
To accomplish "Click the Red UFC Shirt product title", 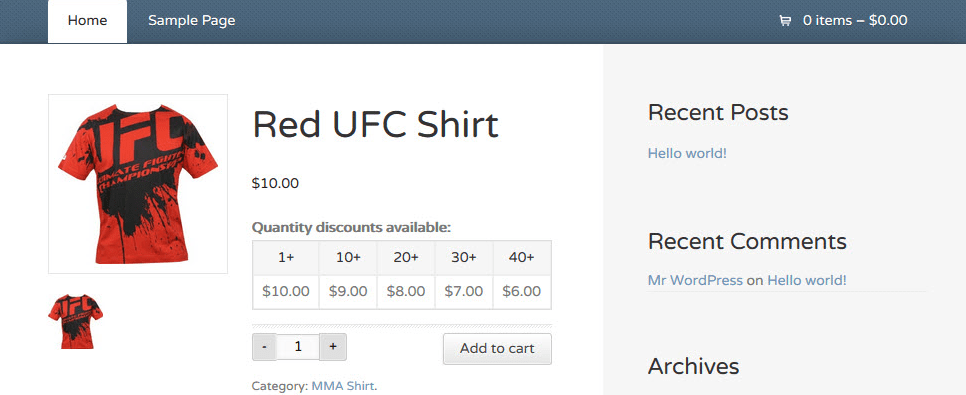I will (375, 125).
